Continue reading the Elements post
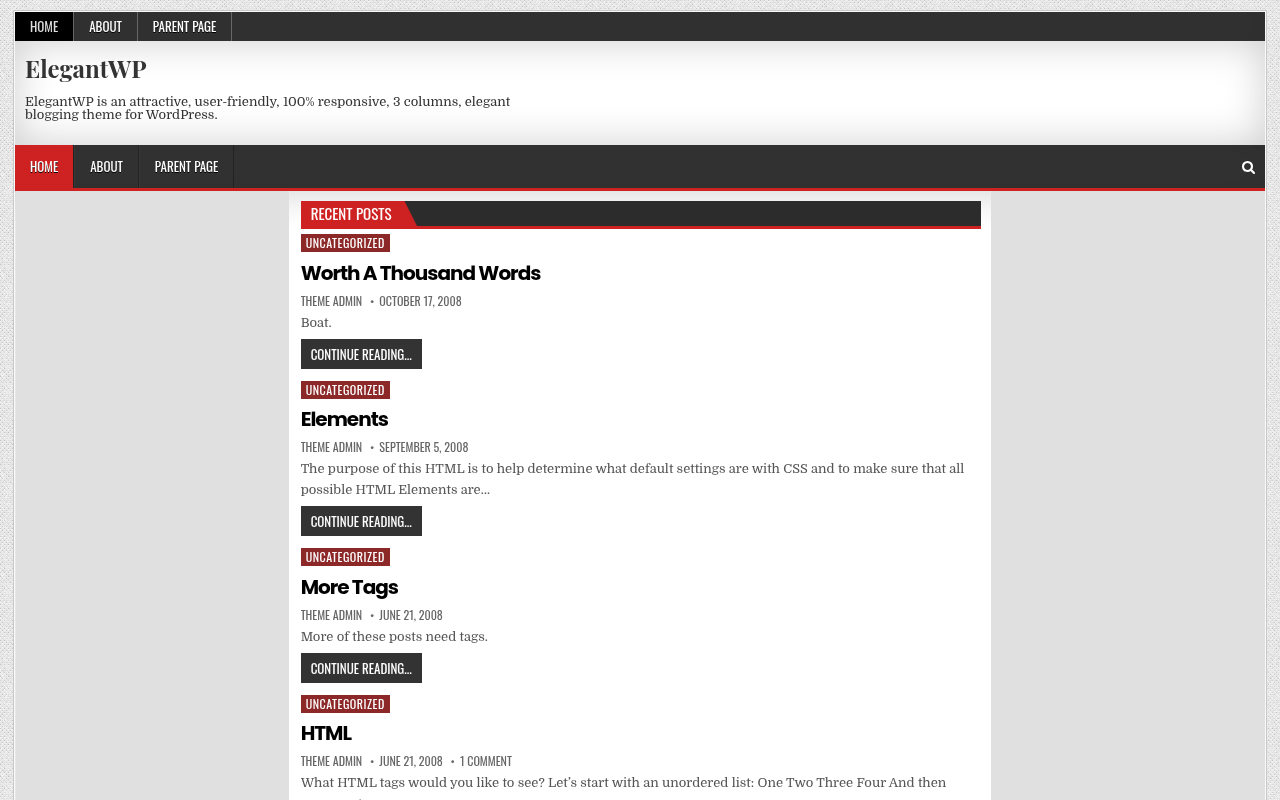This screenshot has width=1280, height=800. click(361, 521)
